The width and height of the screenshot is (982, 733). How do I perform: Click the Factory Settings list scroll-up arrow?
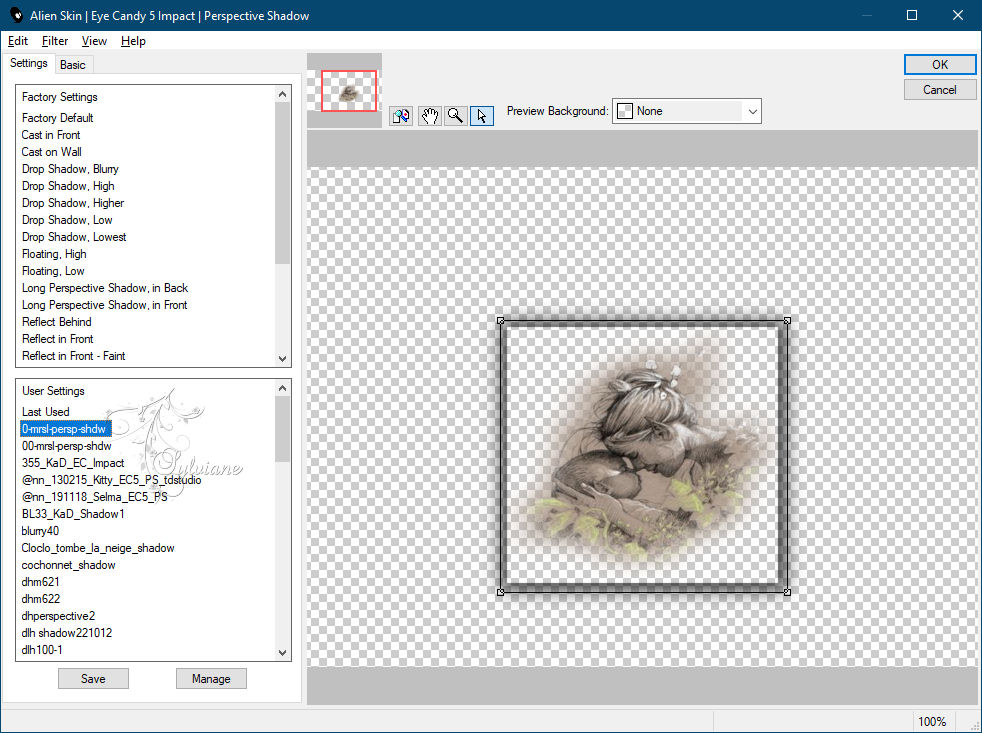(x=282, y=94)
